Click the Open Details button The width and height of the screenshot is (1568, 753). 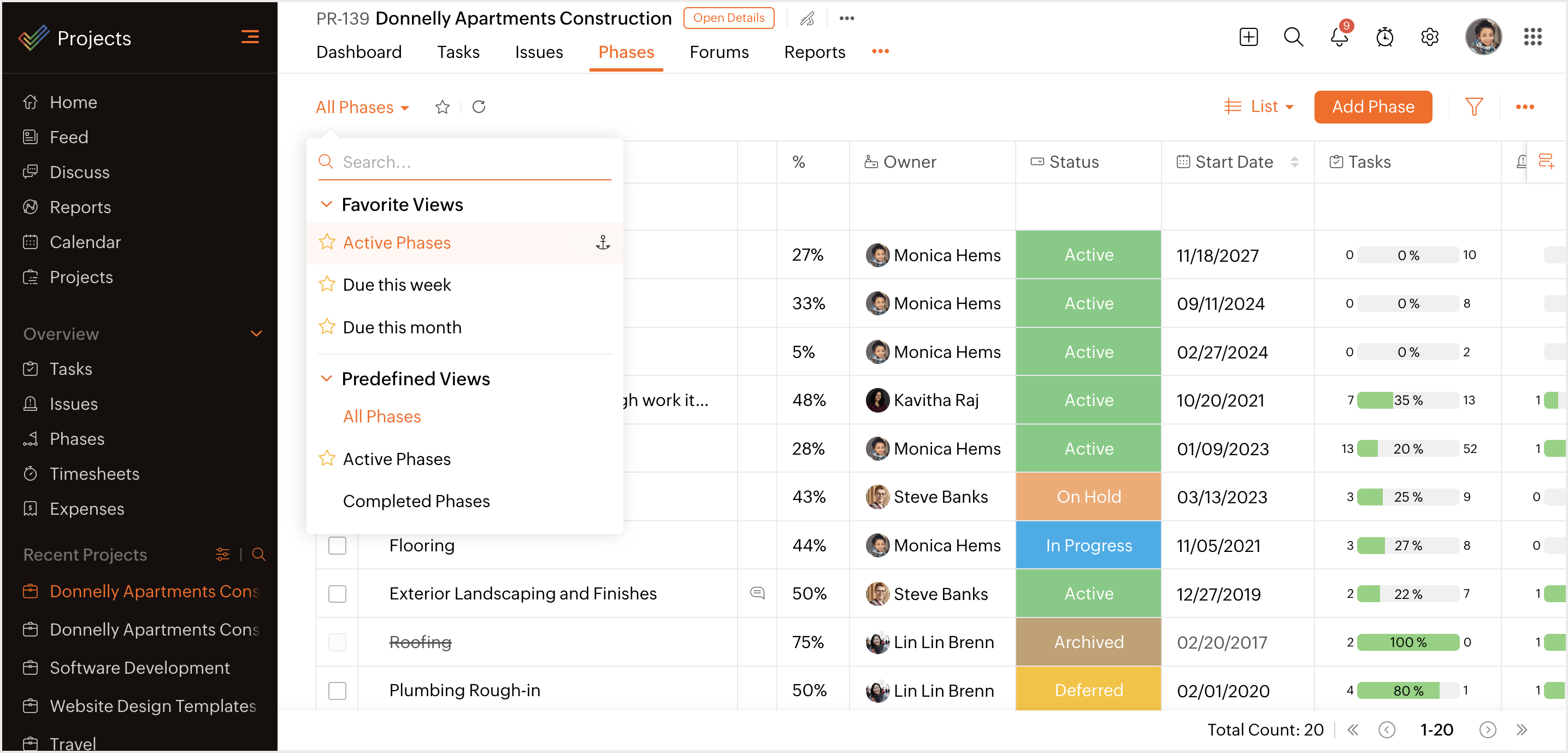(729, 17)
